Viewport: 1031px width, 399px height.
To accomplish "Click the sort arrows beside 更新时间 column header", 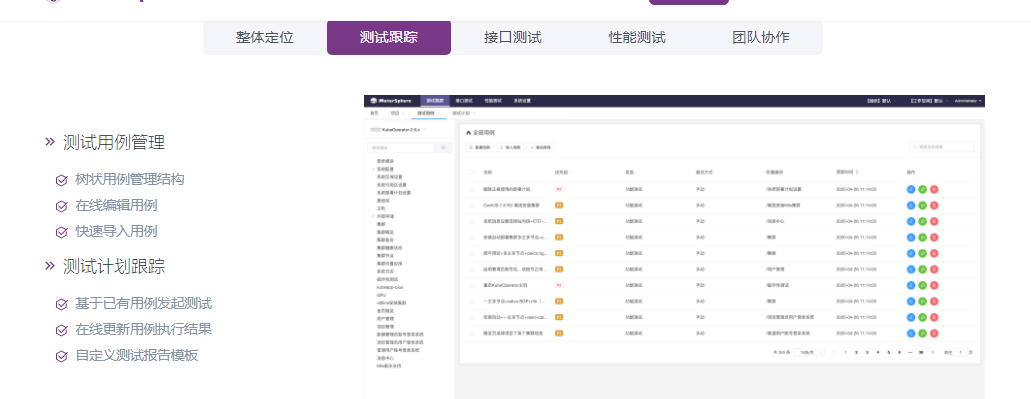I will pyautogui.click(x=857, y=172).
